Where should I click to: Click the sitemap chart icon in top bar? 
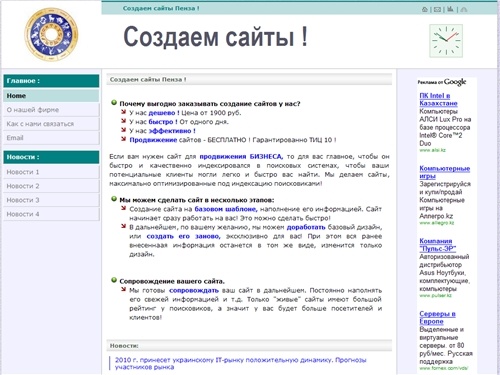click(450, 9)
